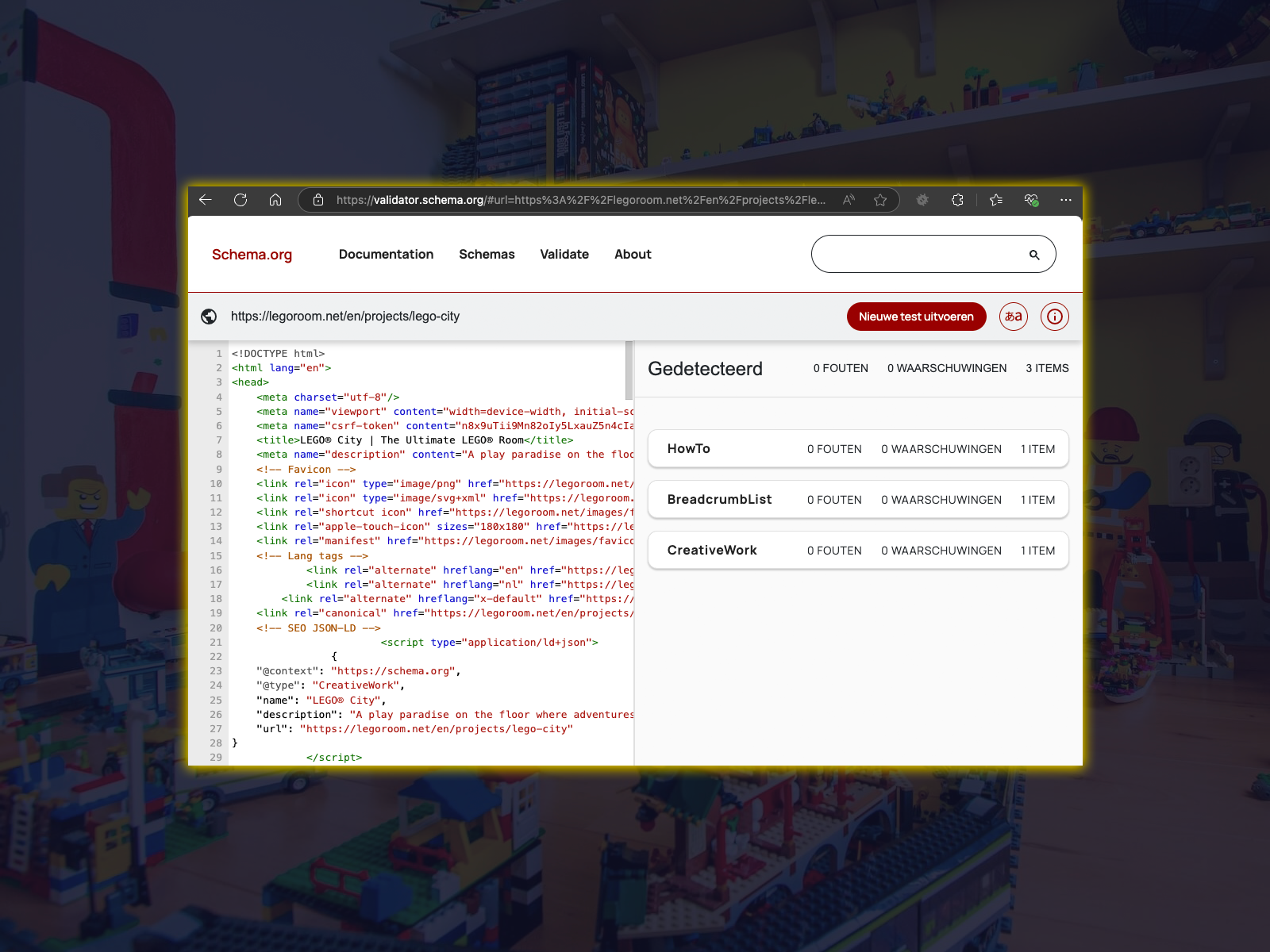The width and height of the screenshot is (1270, 952).
Task: Click the 3 ITEMS summary count
Action: (1047, 368)
